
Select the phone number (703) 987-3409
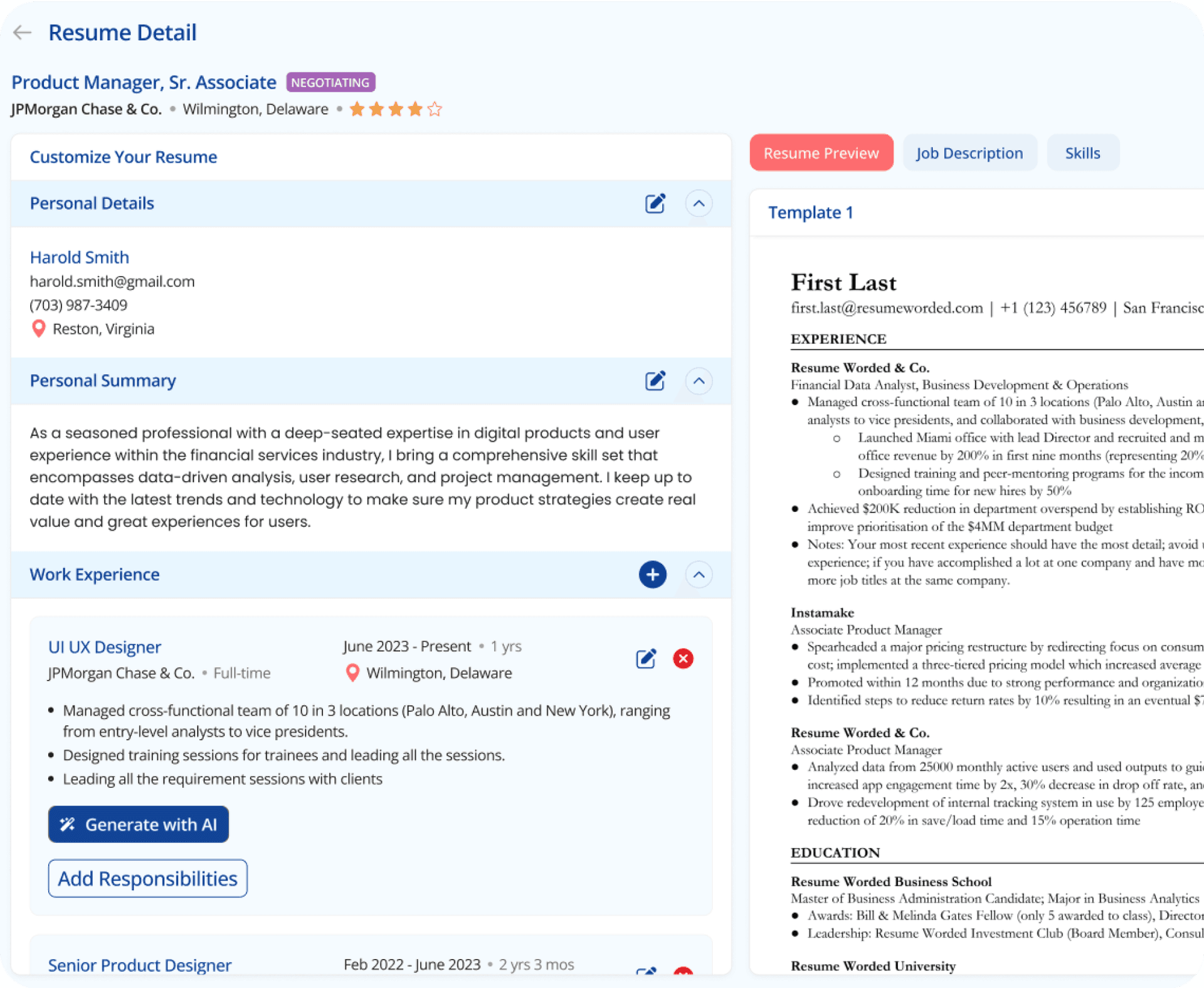click(x=78, y=305)
